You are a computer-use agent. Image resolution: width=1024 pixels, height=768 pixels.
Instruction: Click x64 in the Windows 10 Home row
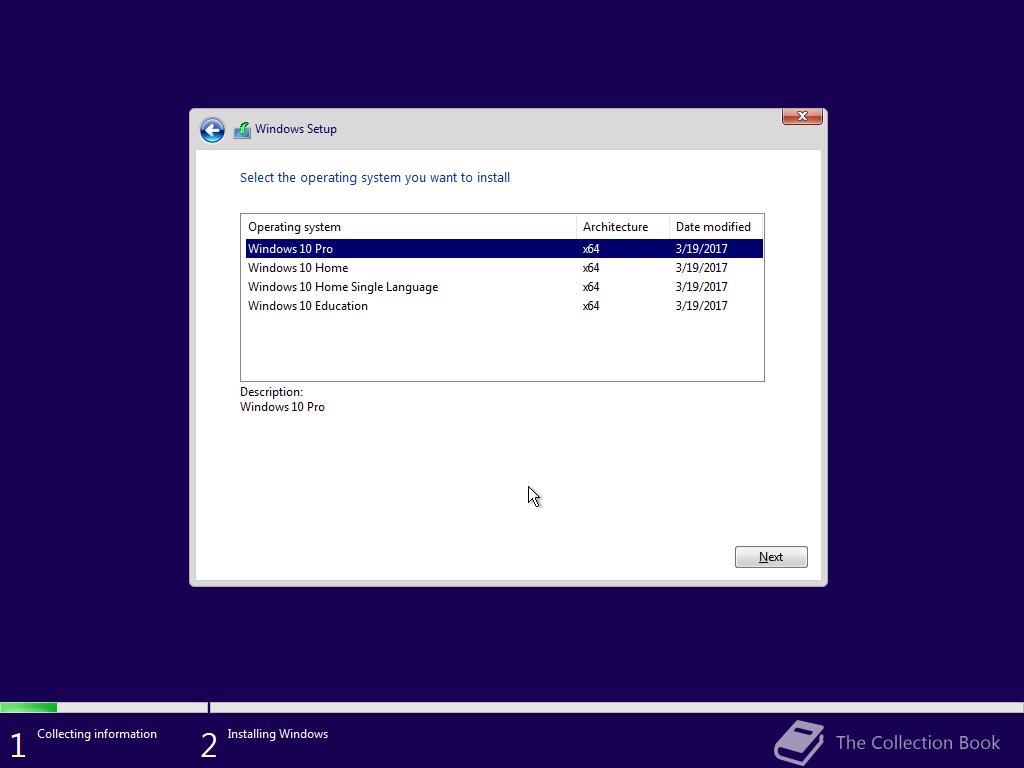tap(591, 268)
